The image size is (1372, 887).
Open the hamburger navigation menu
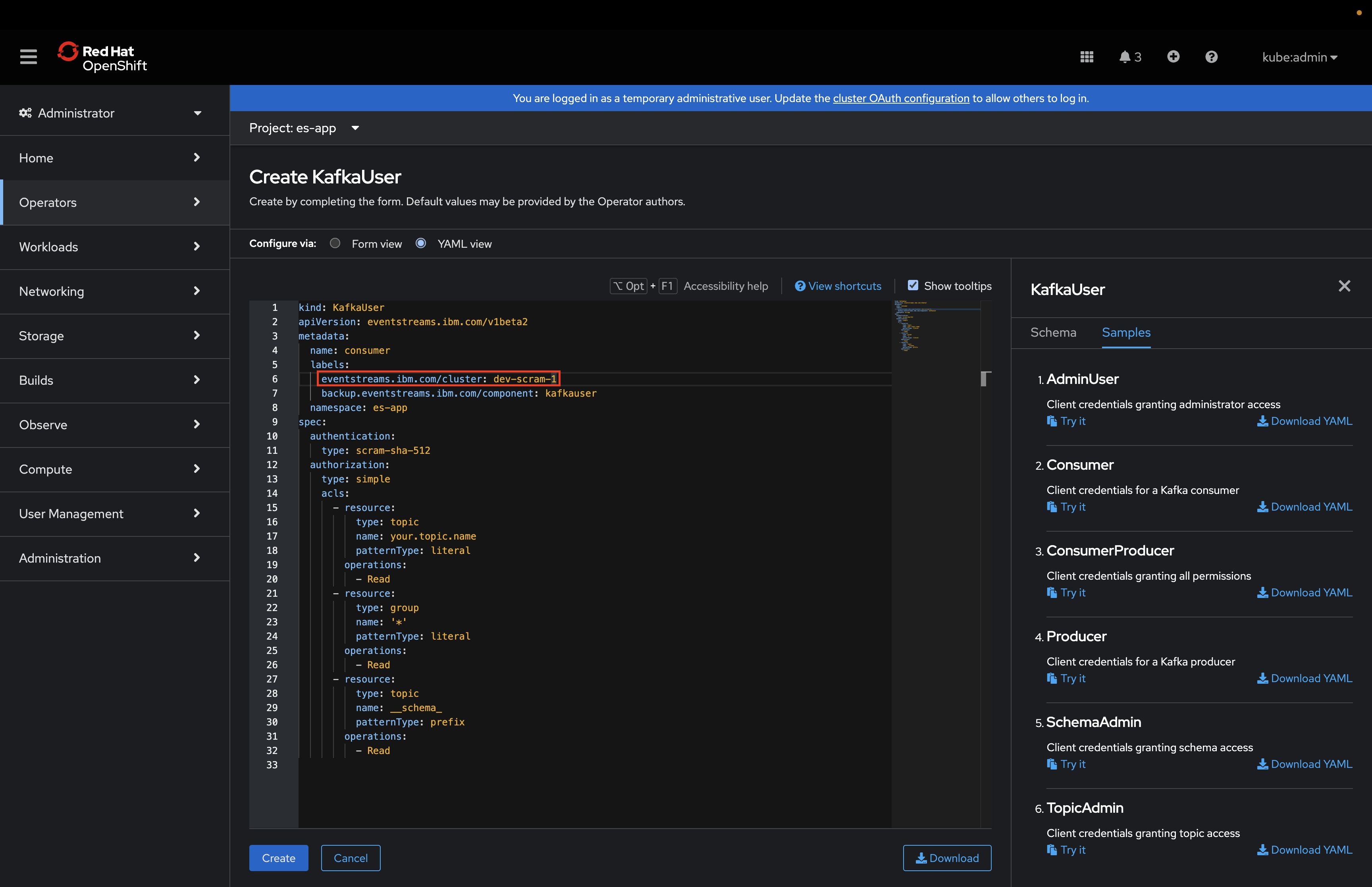(x=28, y=56)
